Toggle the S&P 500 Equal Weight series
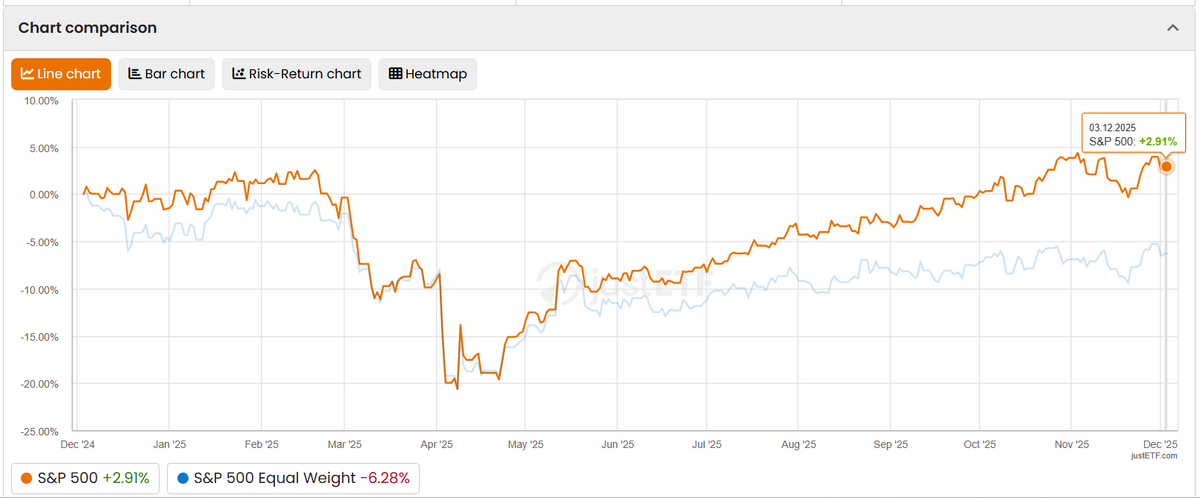1200x498 pixels. (x=294, y=478)
